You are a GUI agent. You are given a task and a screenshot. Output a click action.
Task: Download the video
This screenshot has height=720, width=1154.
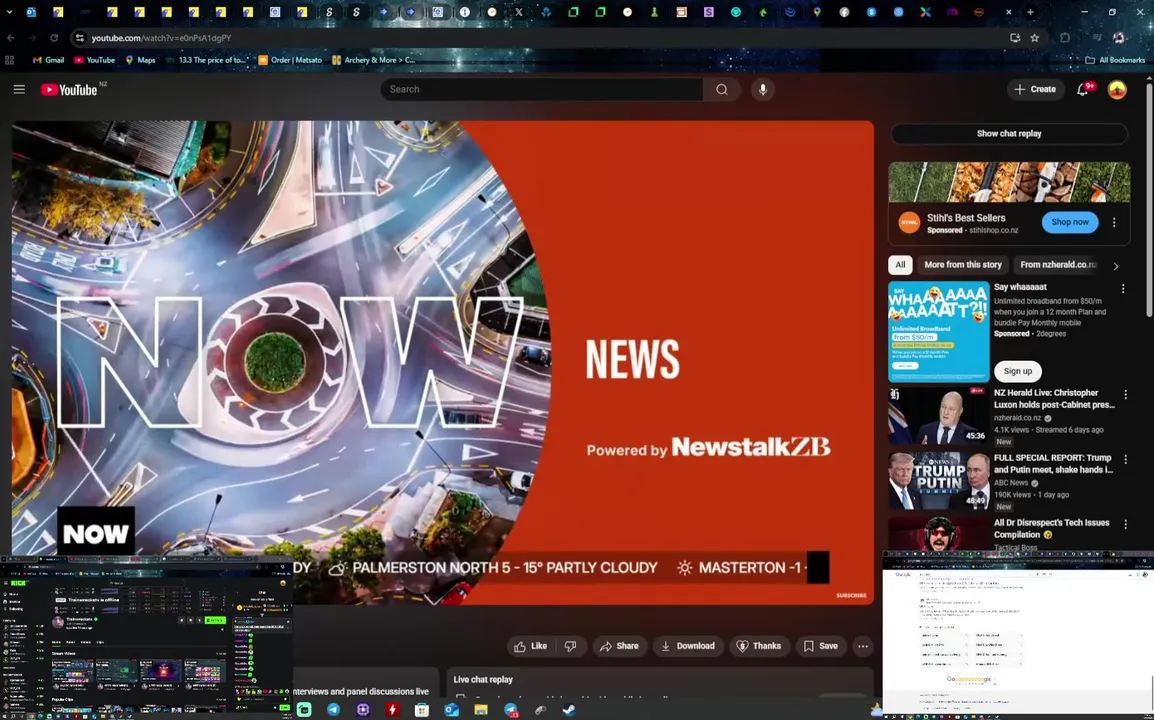coord(687,646)
